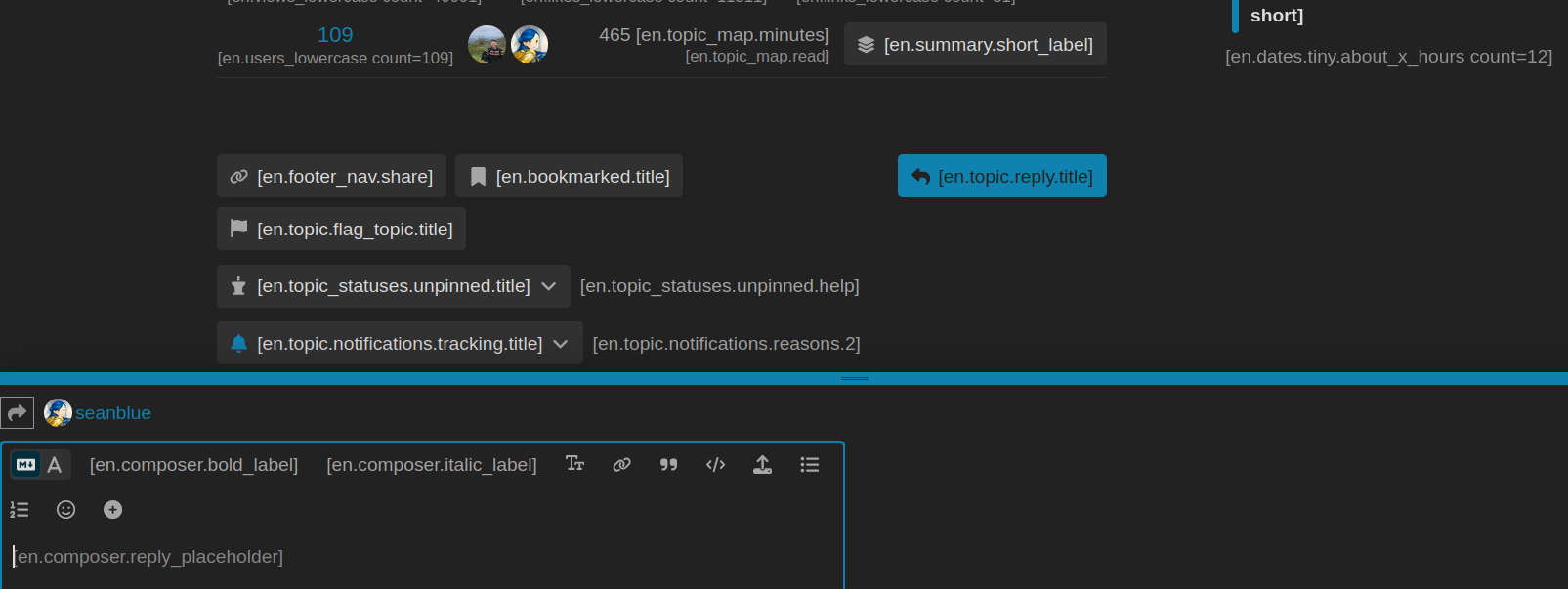Viewport: 1568px width, 589px height.
Task: Click the blockquote icon in composer
Action: (668, 465)
